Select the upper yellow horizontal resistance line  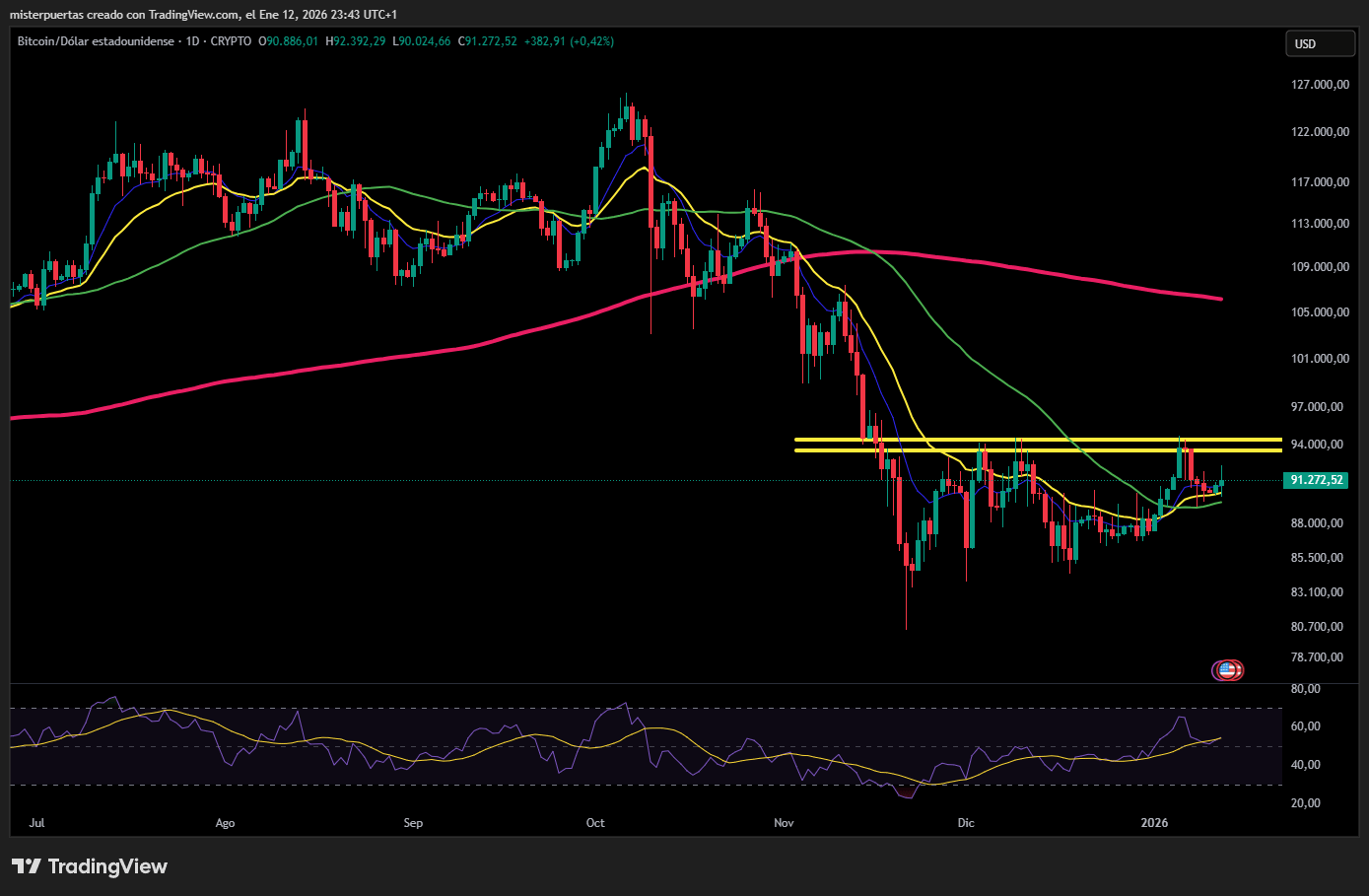tap(1038, 440)
